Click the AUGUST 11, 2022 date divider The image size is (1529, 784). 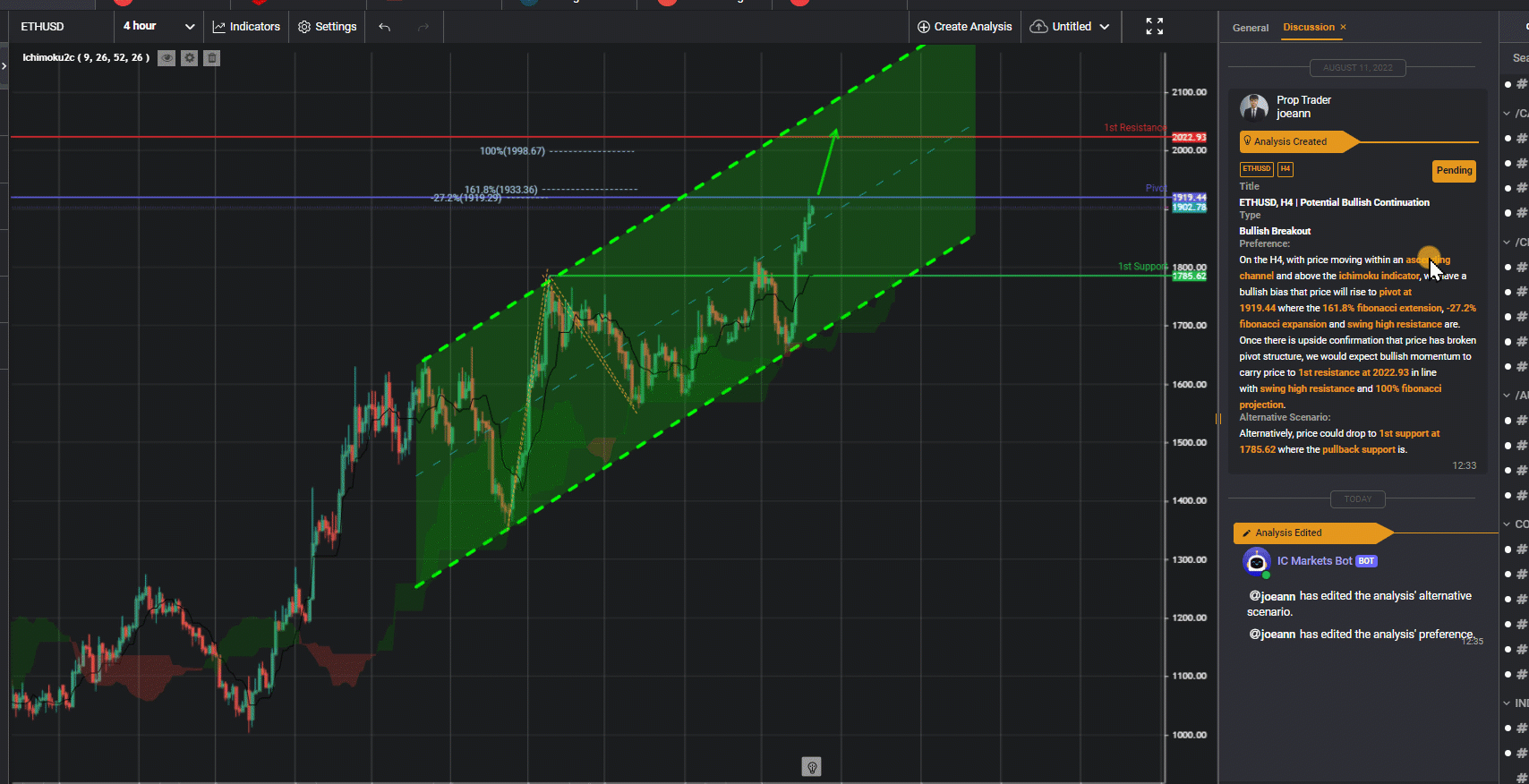[1357, 68]
